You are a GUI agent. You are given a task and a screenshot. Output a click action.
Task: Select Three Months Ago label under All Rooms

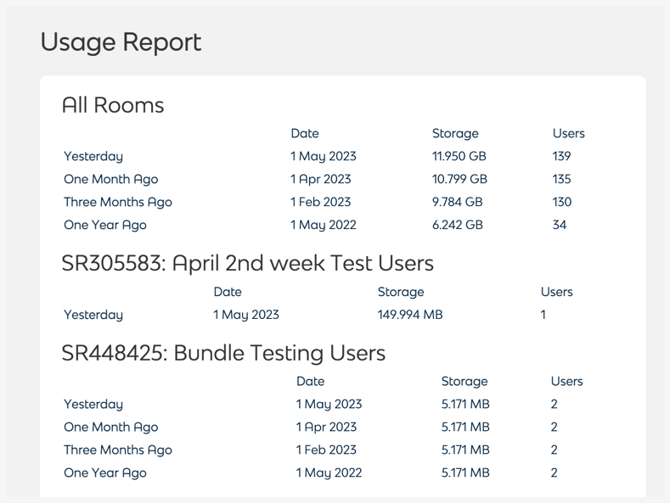[x=118, y=202]
